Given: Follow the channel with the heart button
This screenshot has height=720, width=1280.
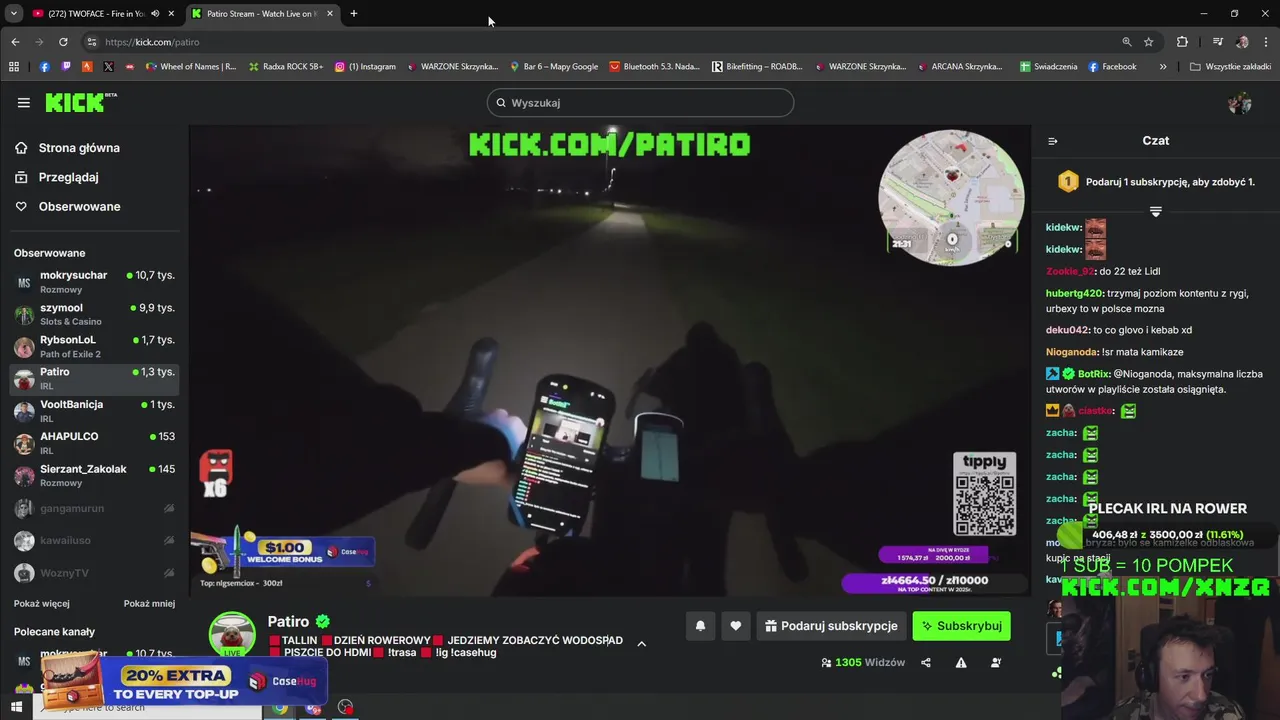Looking at the screenshot, I should click(x=735, y=626).
